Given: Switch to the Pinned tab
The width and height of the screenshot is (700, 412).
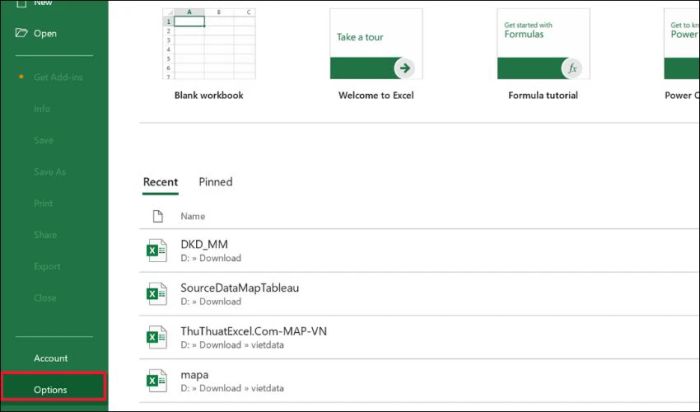Looking at the screenshot, I should pos(216,182).
